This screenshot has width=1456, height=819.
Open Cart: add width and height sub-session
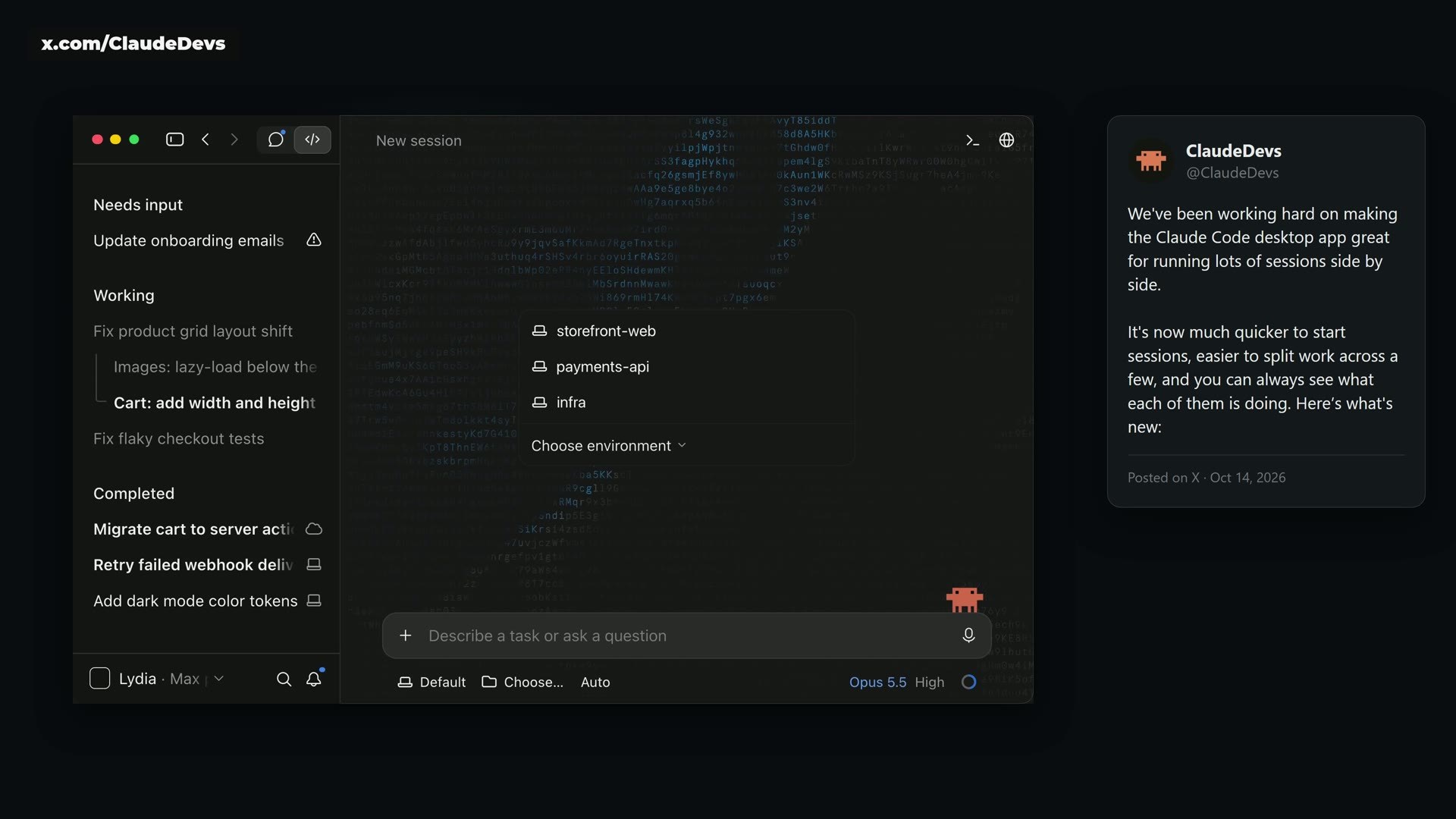[215, 403]
